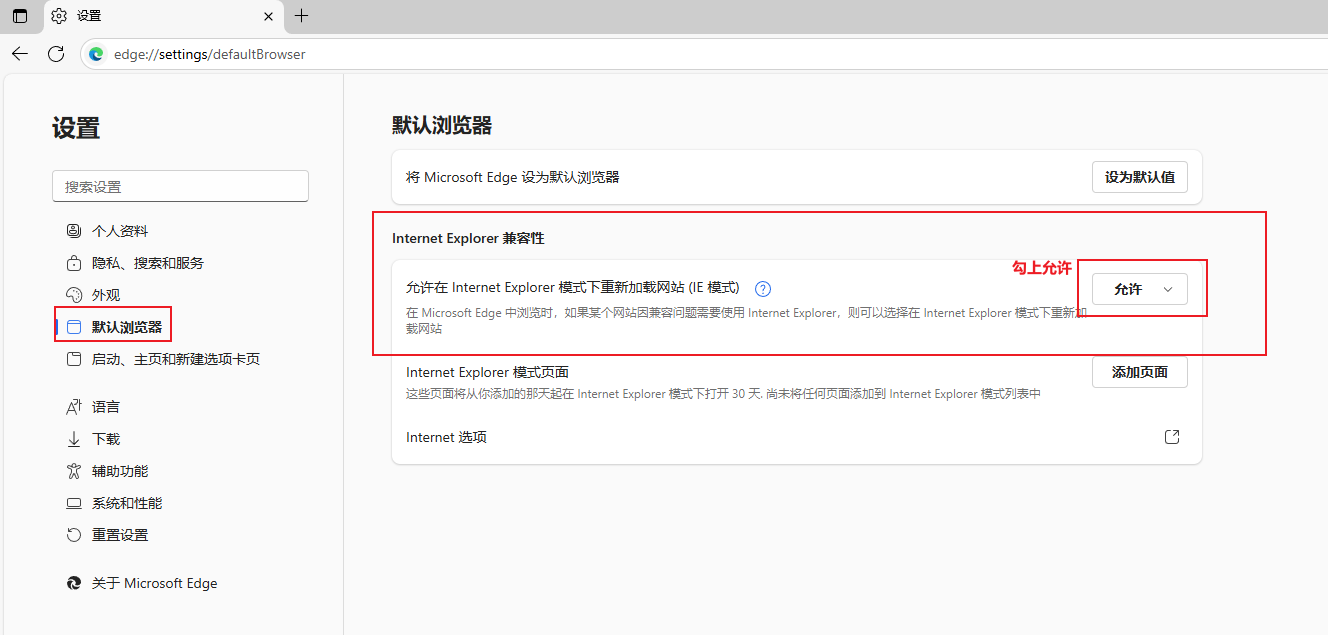Refresh the page
1328x635 pixels.
(x=56, y=54)
